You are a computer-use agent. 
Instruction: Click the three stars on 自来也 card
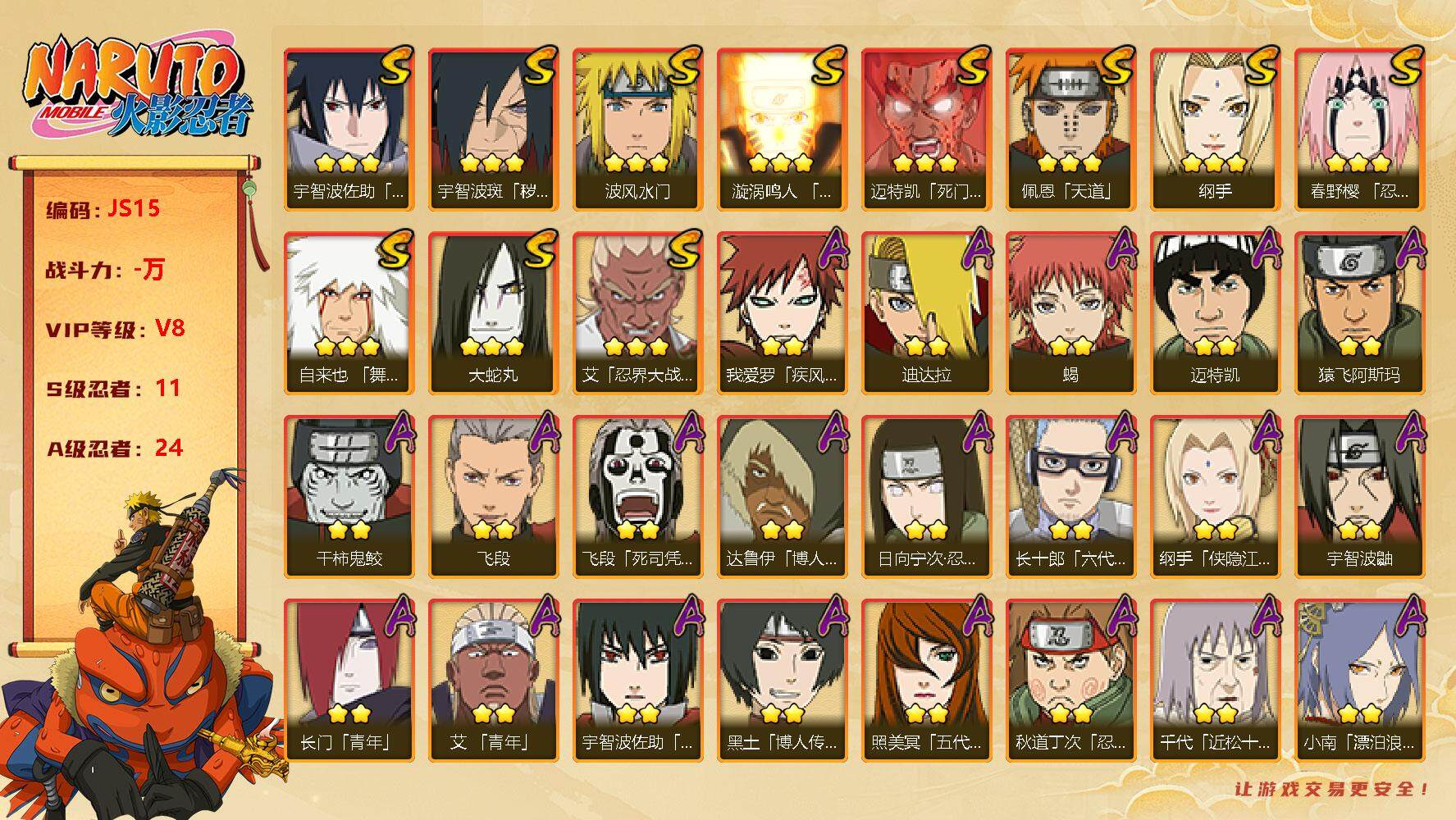[349, 347]
